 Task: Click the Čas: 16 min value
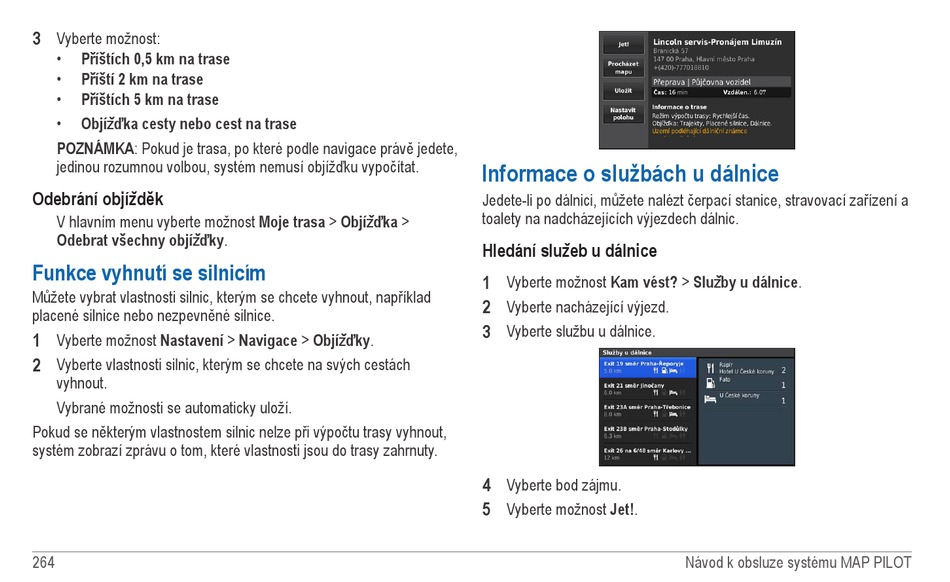tap(671, 93)
